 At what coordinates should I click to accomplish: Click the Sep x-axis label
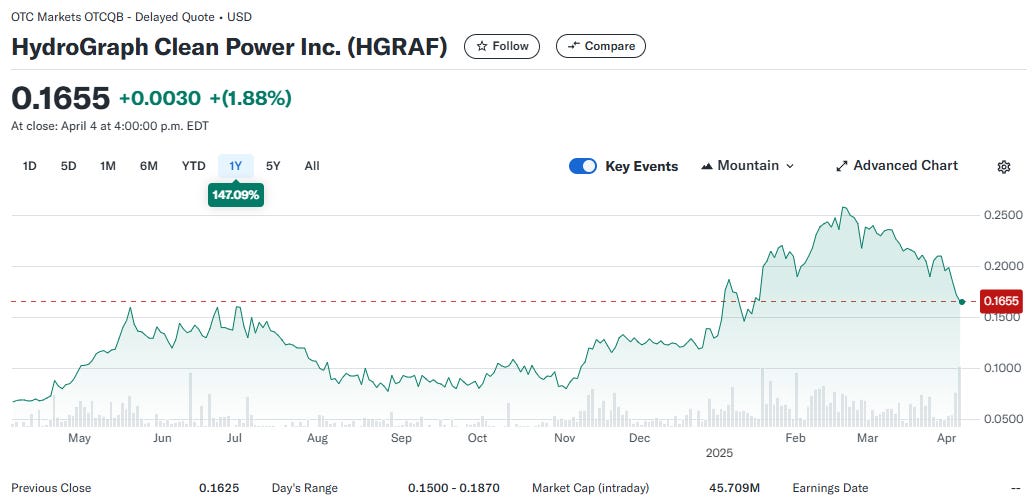[401, 439]
